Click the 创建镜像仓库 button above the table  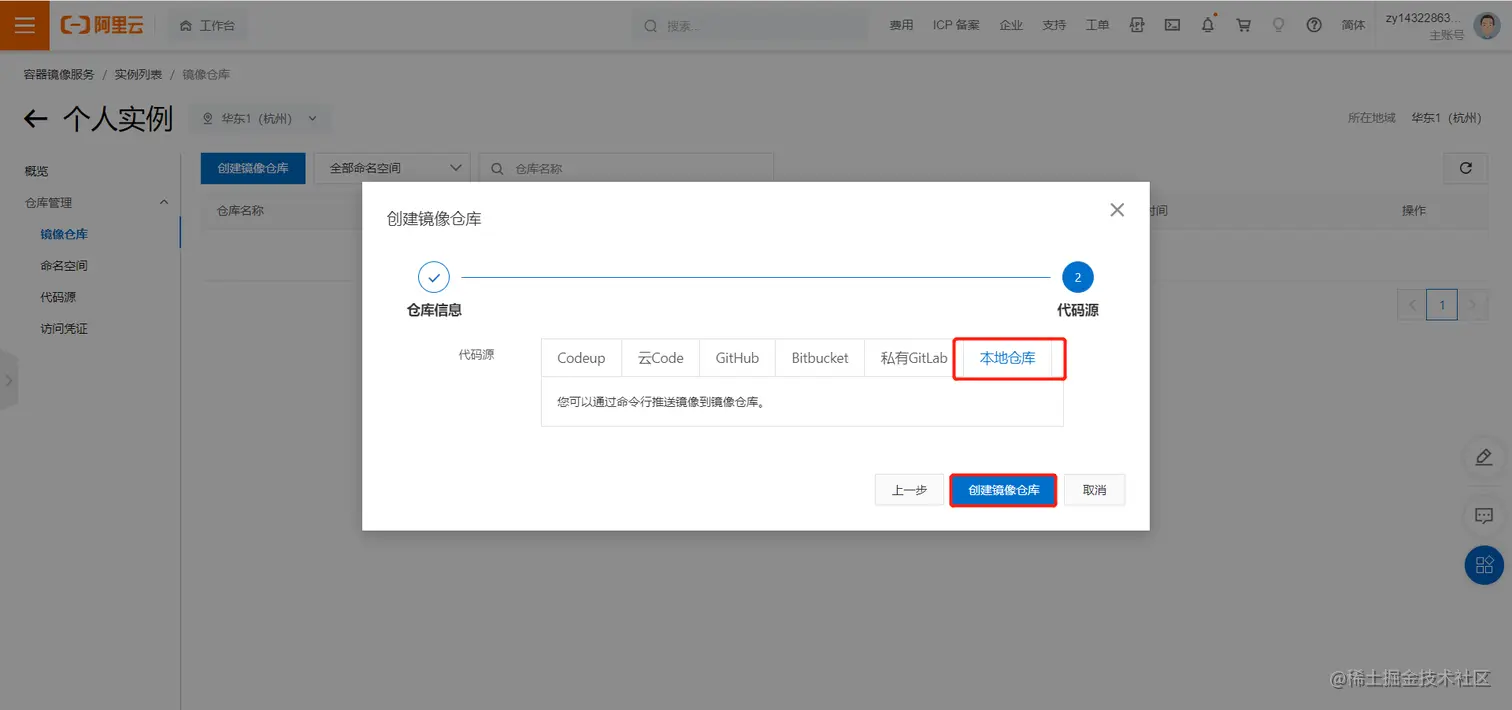tap(253, 168)
